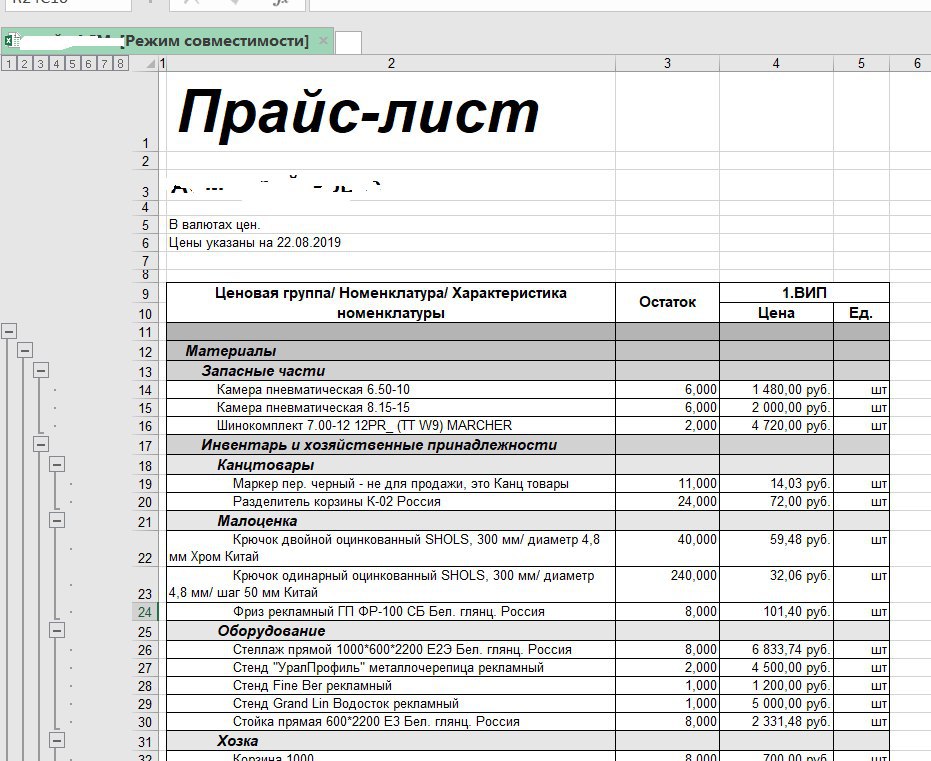Show outline level 8 rows
931x761 pixels.
tap(121, 64)
